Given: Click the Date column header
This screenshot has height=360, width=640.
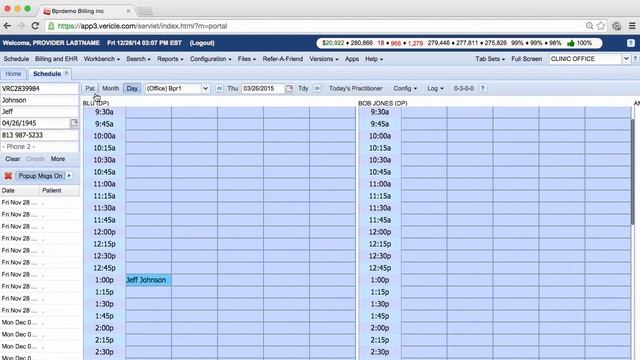Looking at the screenshot, I should pyautogui.click(x=19, y=191).
